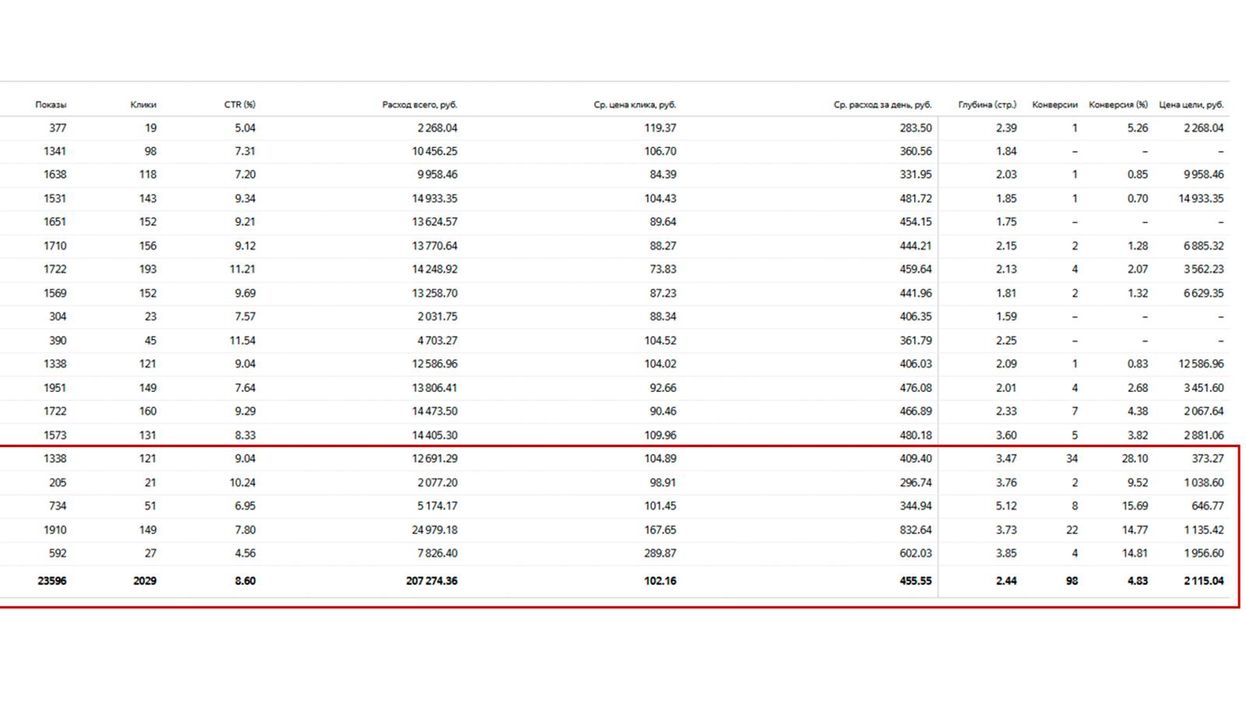Screen dimensions: 1246x701
Task: Click the Показы column header
Action: coord(51,105)
